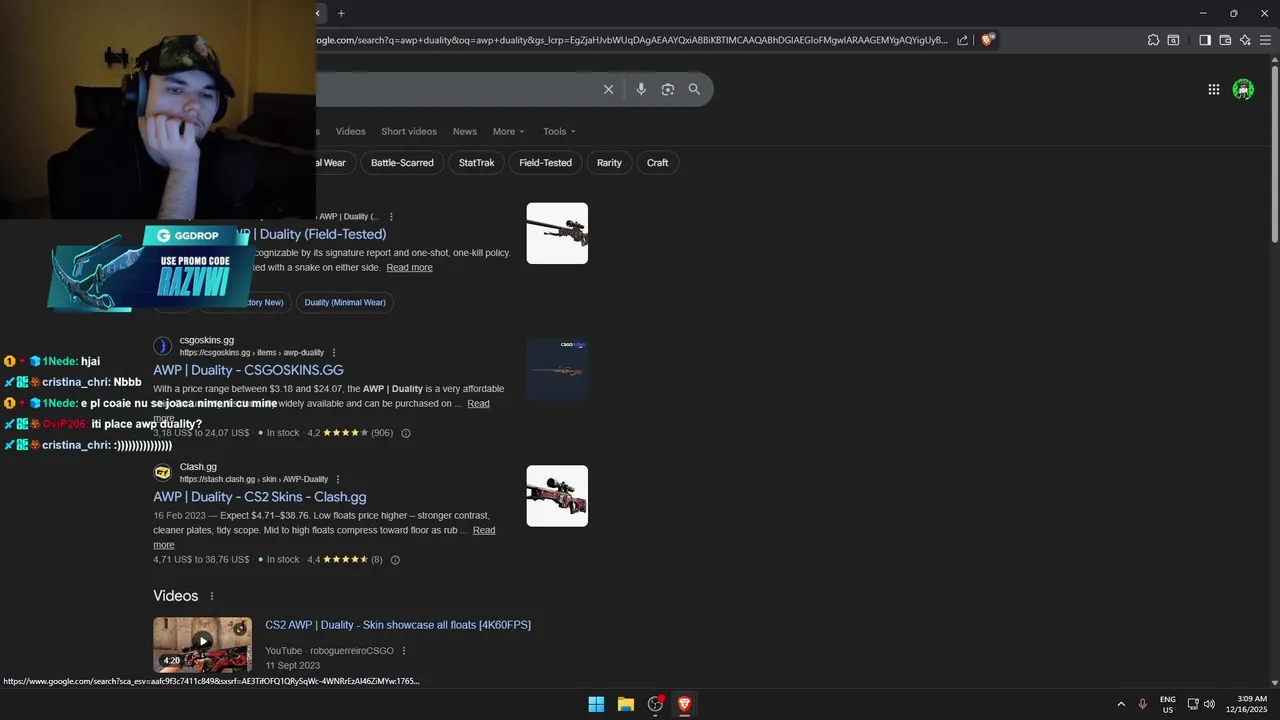
Task: Click the '4,71 US$ to 38,76 US$' price text
Action: point(201,560)
